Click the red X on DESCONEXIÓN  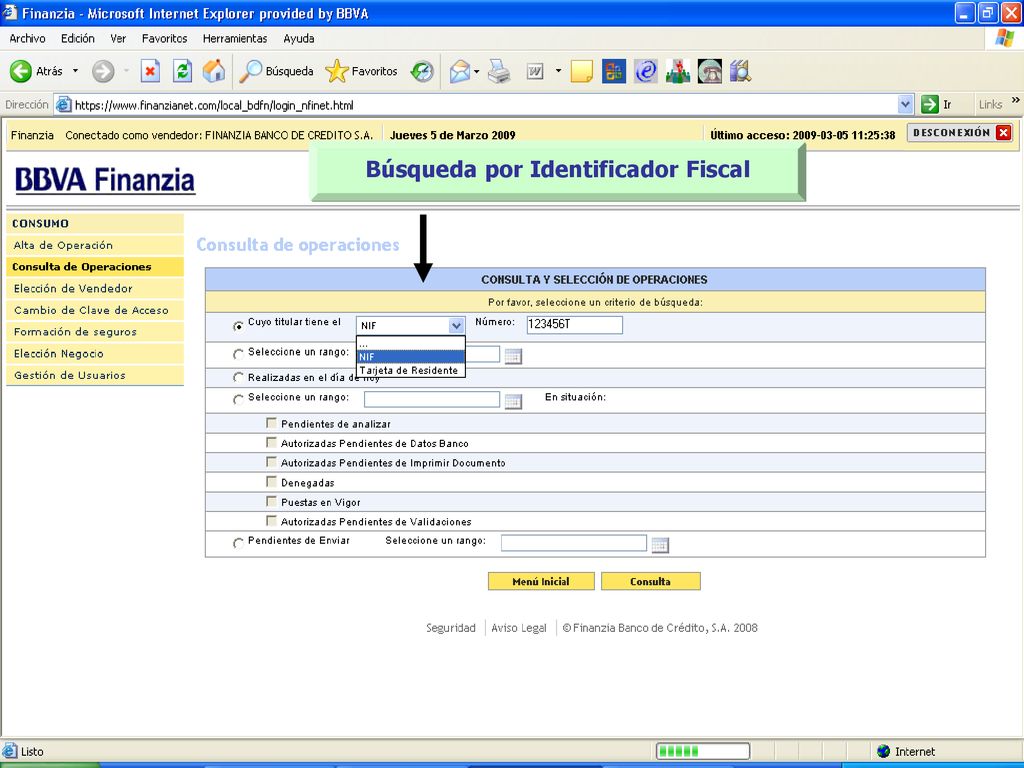click(1004, 133)
